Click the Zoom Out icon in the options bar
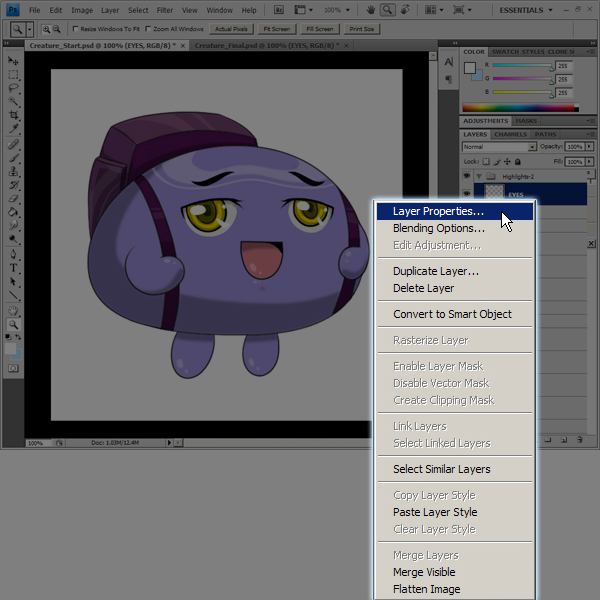 point(56,29)
